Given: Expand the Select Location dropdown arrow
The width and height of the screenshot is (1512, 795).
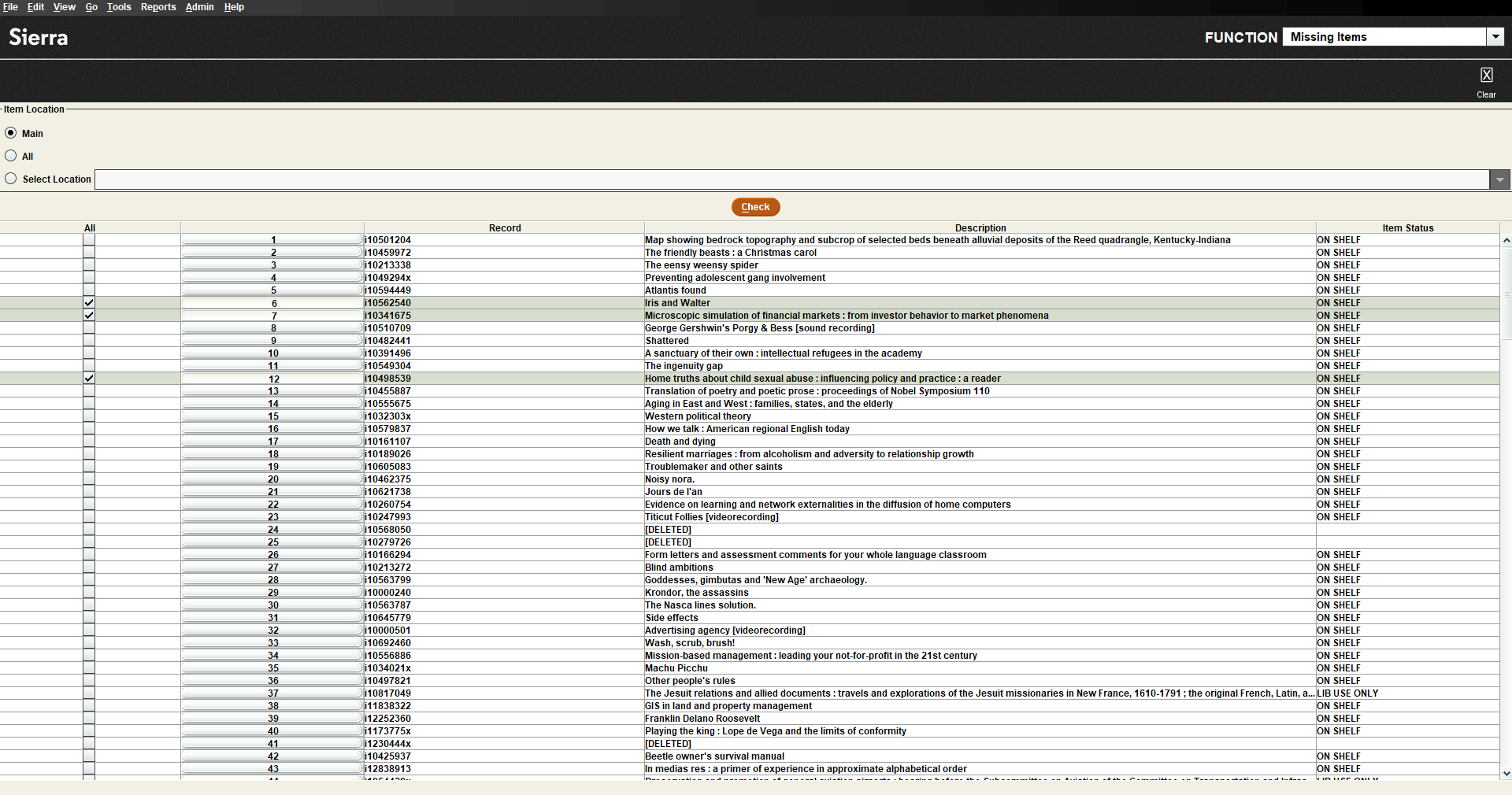Looking at the screenshot, I should click(1499, 180).
